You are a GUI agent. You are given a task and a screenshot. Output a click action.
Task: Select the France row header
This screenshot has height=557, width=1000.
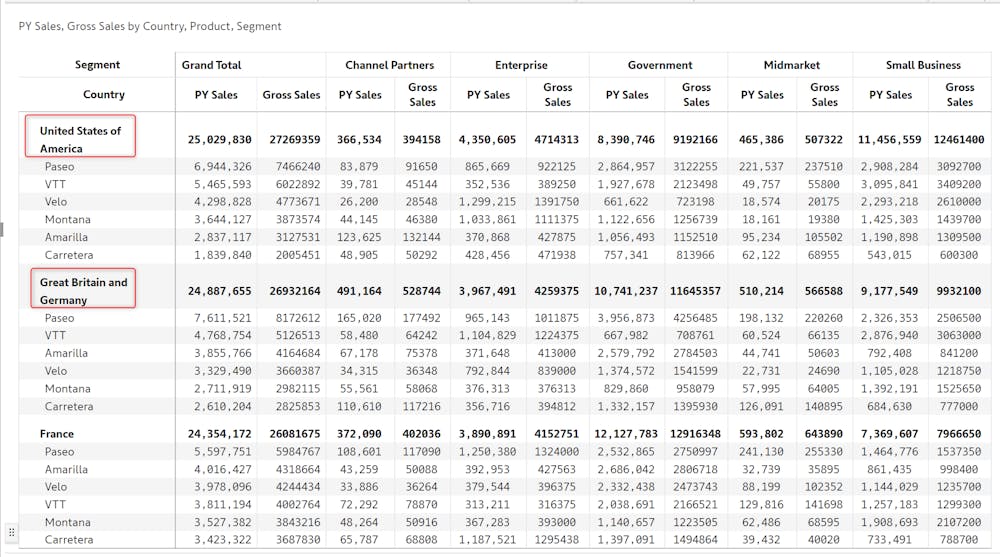point(57,434)
